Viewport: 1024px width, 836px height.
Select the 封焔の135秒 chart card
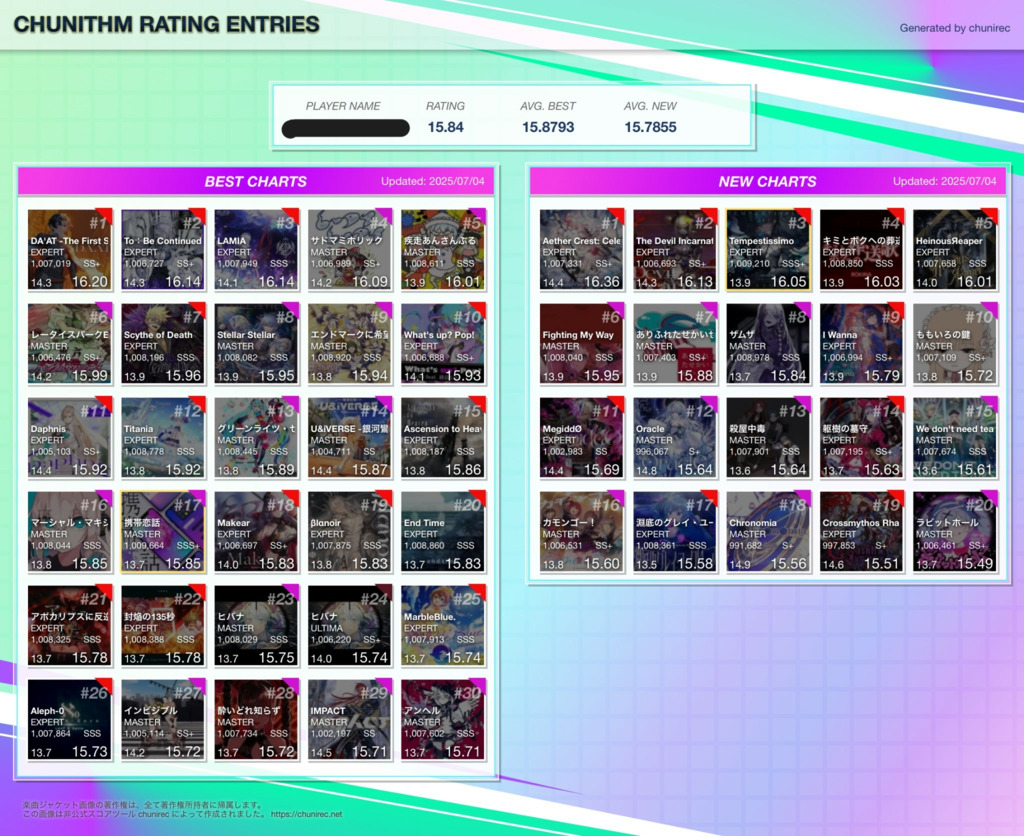coord(163,626)
